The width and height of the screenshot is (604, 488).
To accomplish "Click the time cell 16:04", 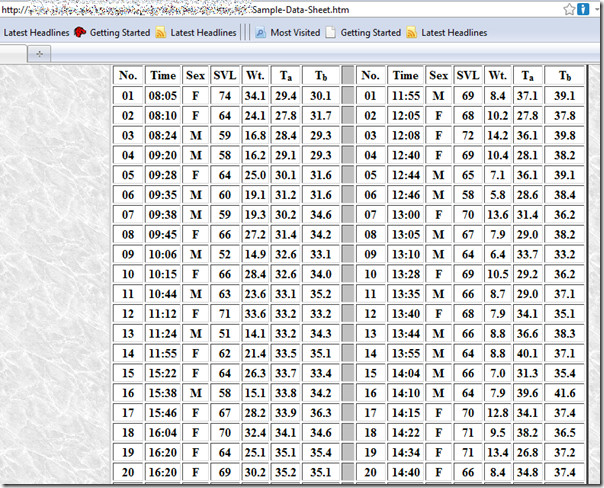I will tap(163, 433).
